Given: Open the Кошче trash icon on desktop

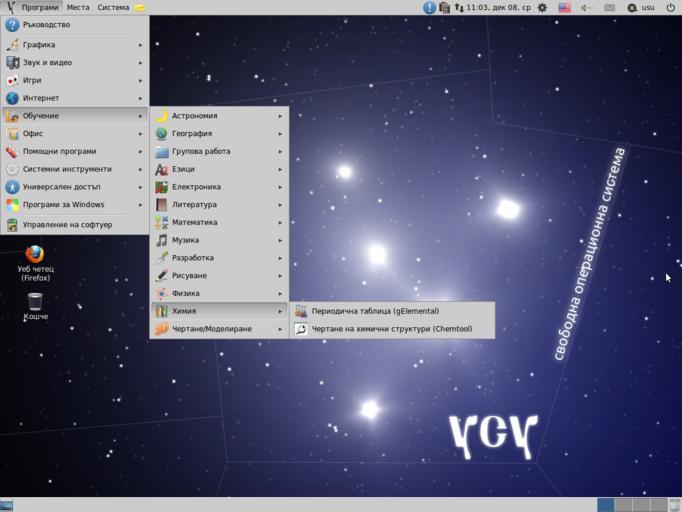Looking at the screenshot, I should 35,303.
